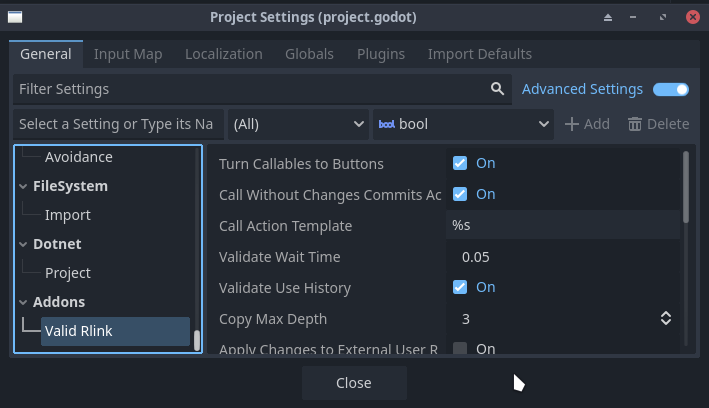The image size is (709, 408).
Task: Uncheck Validate Use History
Action: coord(460,287)
